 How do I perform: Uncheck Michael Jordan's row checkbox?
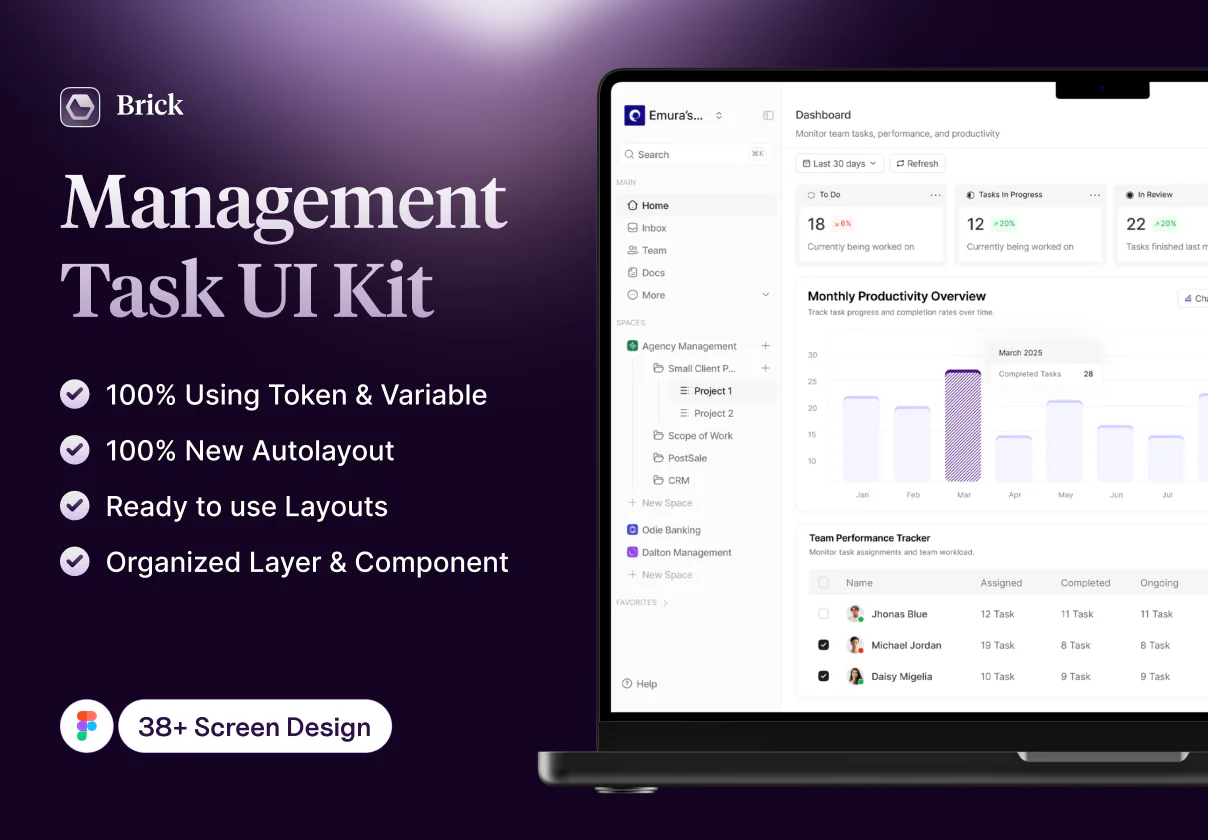(823, 645)
